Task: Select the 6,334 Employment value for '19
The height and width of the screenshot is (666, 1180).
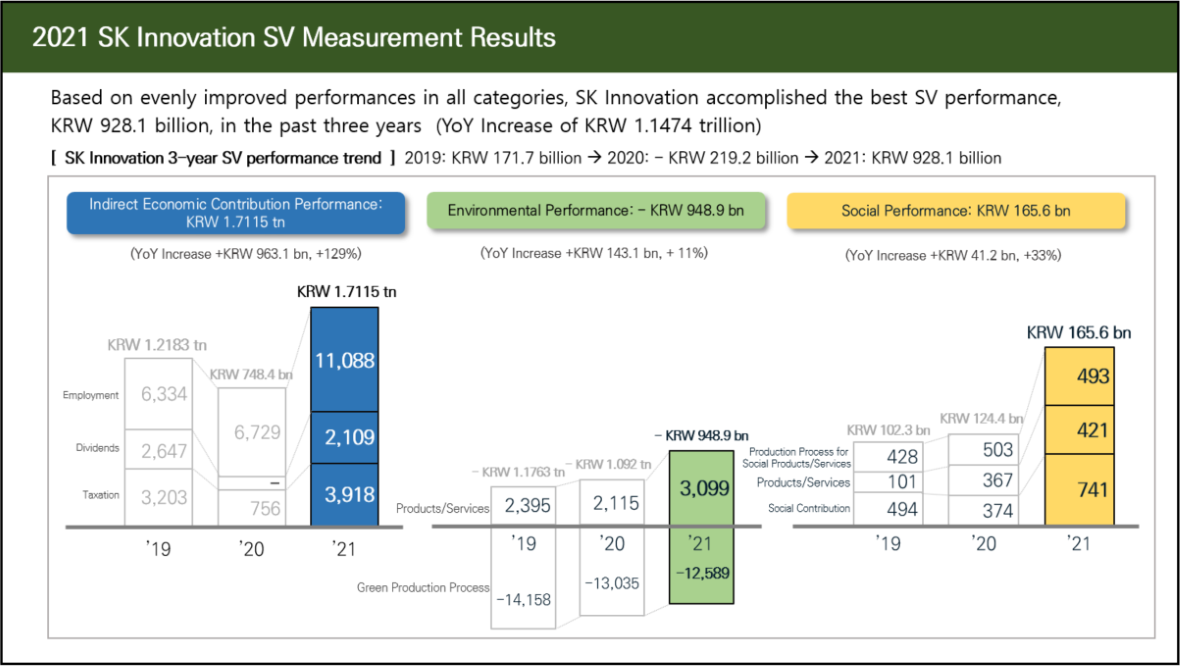Action: point(164,395)
